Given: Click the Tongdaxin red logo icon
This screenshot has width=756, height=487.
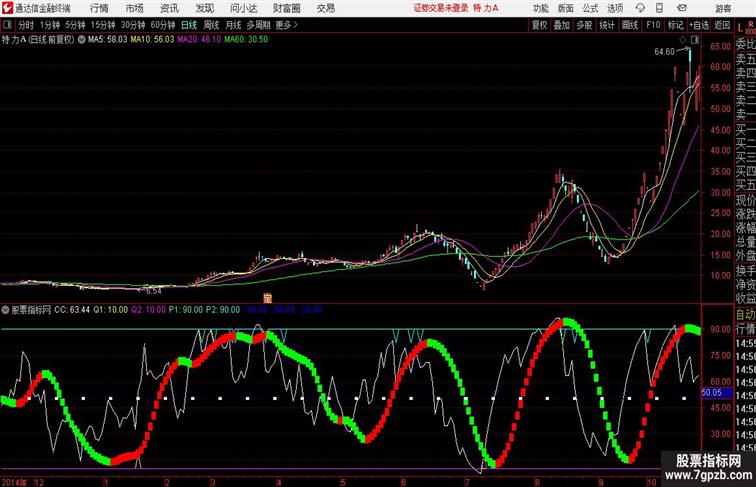Looking at the screenshot, I should tap(7, 8).
